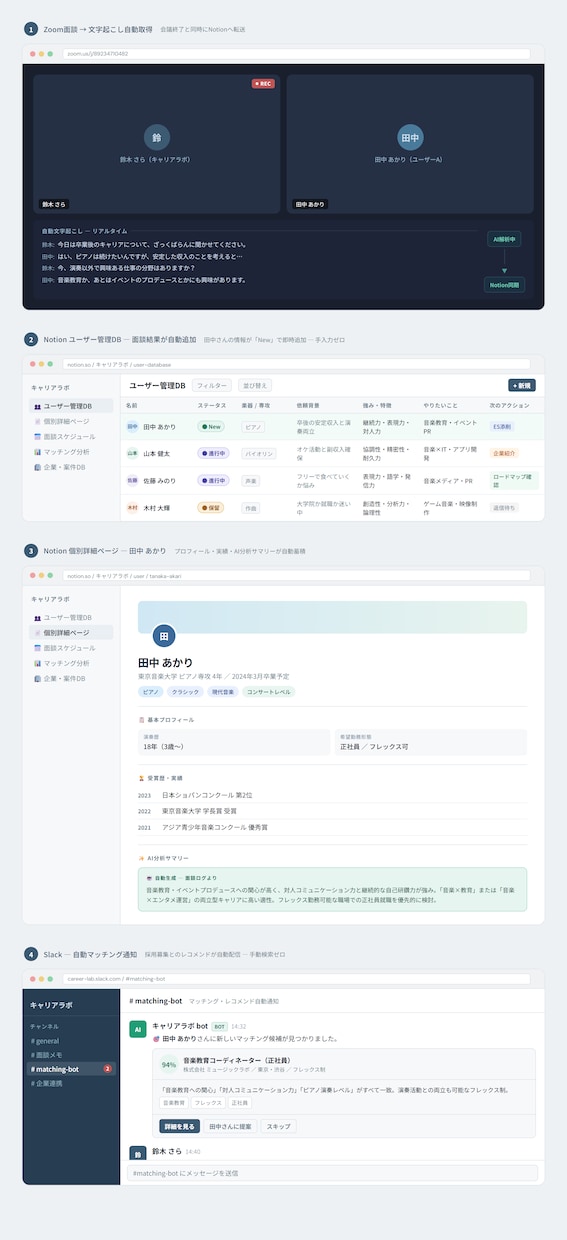Click the 企業紹介 next action pill
This screenshot has width=567, height=1240.
505,453
